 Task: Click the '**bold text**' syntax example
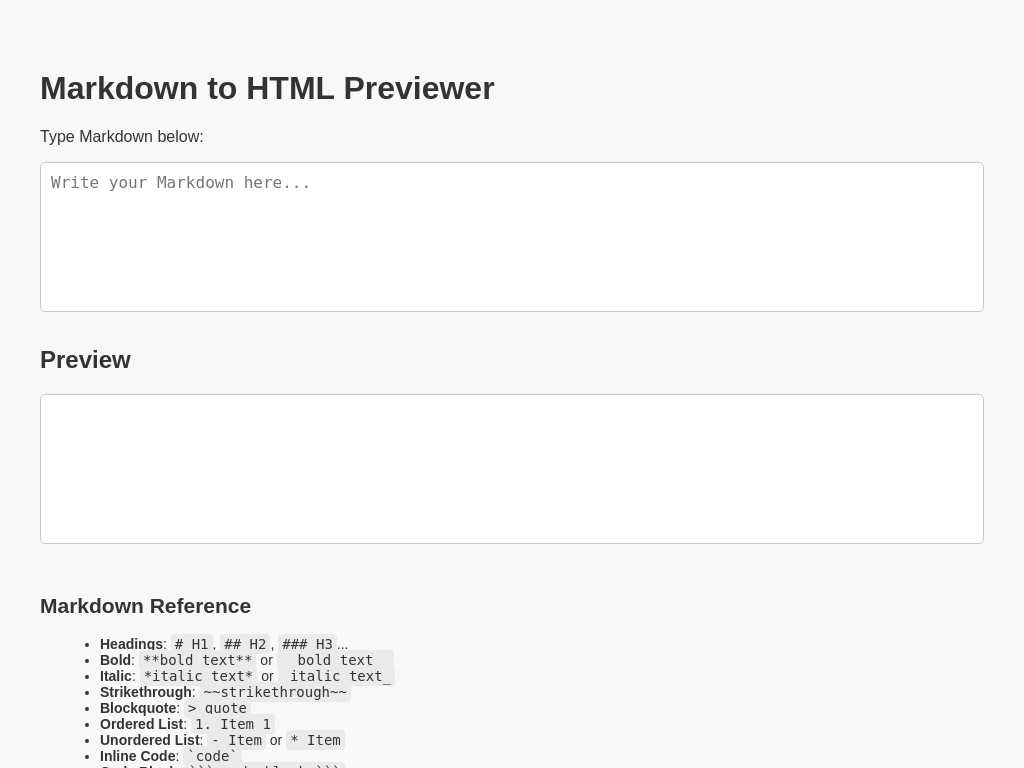point(198,660)
